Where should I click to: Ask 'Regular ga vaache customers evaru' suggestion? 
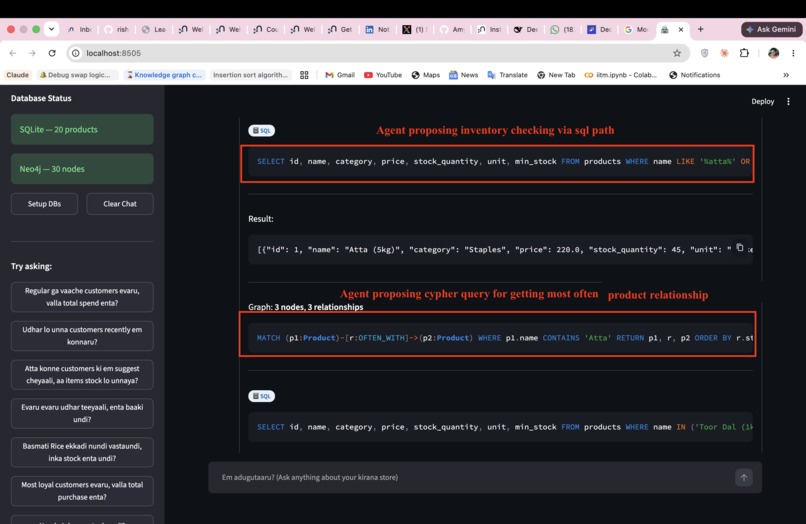pyautogui.click(x=82, y=297)
